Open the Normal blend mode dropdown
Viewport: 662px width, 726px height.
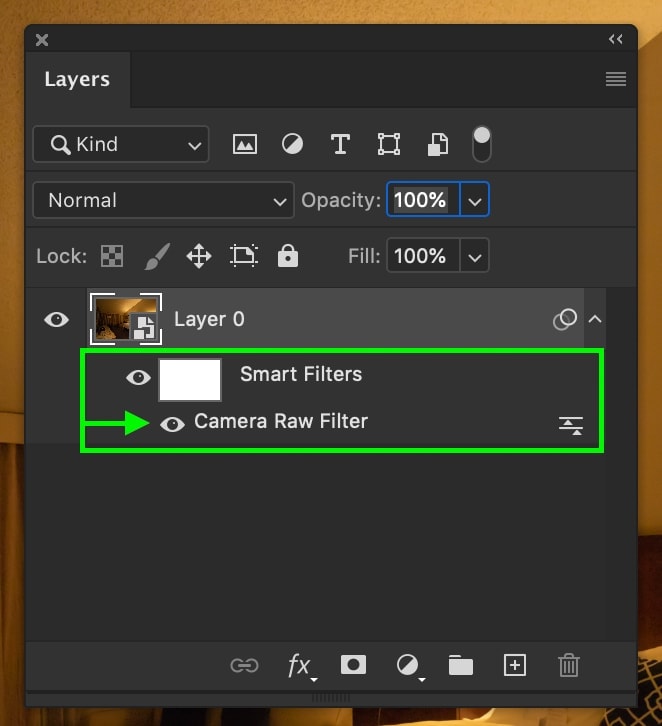(163, 200)
